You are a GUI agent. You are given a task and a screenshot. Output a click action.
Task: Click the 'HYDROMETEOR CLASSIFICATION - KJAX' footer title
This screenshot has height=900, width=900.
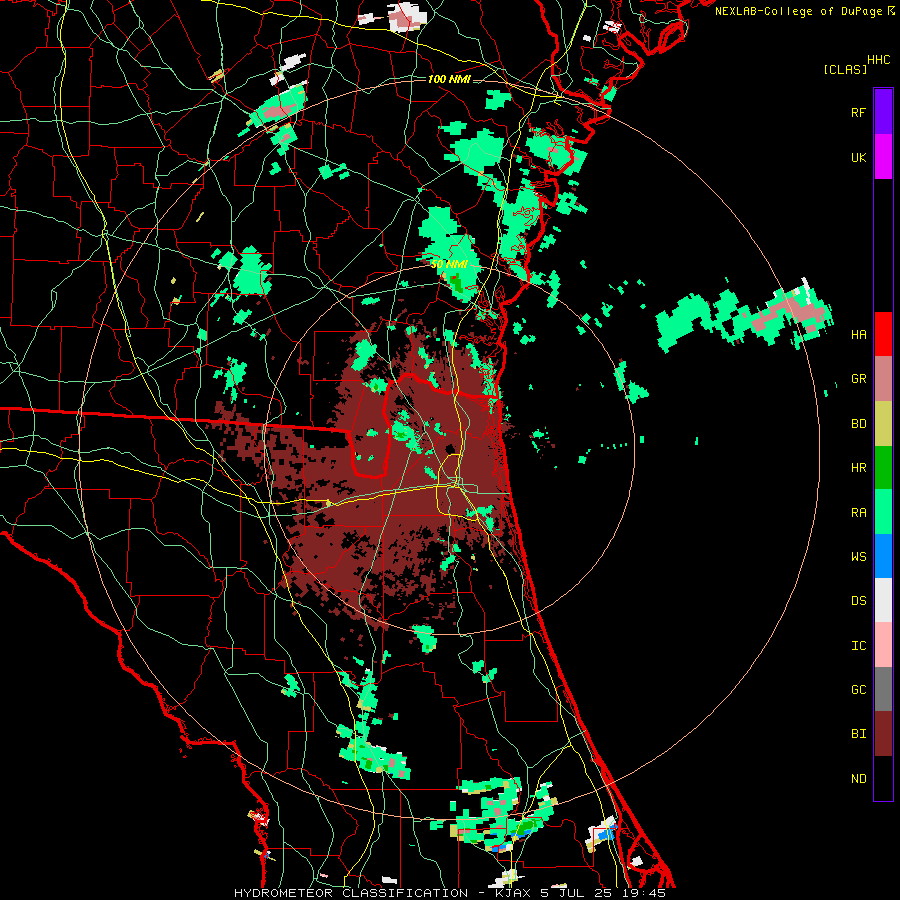[381, 893]
